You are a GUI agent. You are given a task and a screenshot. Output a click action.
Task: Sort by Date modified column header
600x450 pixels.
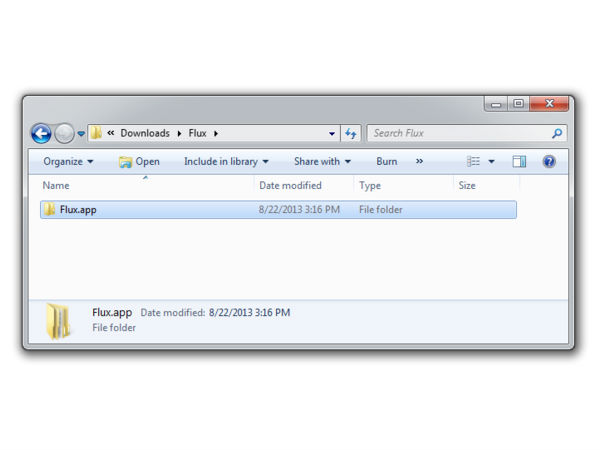tap(304, 185)
